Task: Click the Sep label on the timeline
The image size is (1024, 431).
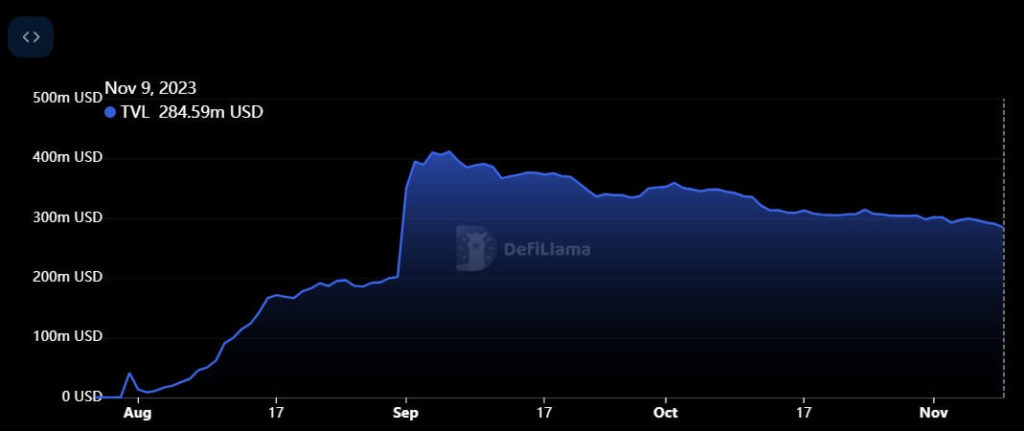Action: coord(405,412)
